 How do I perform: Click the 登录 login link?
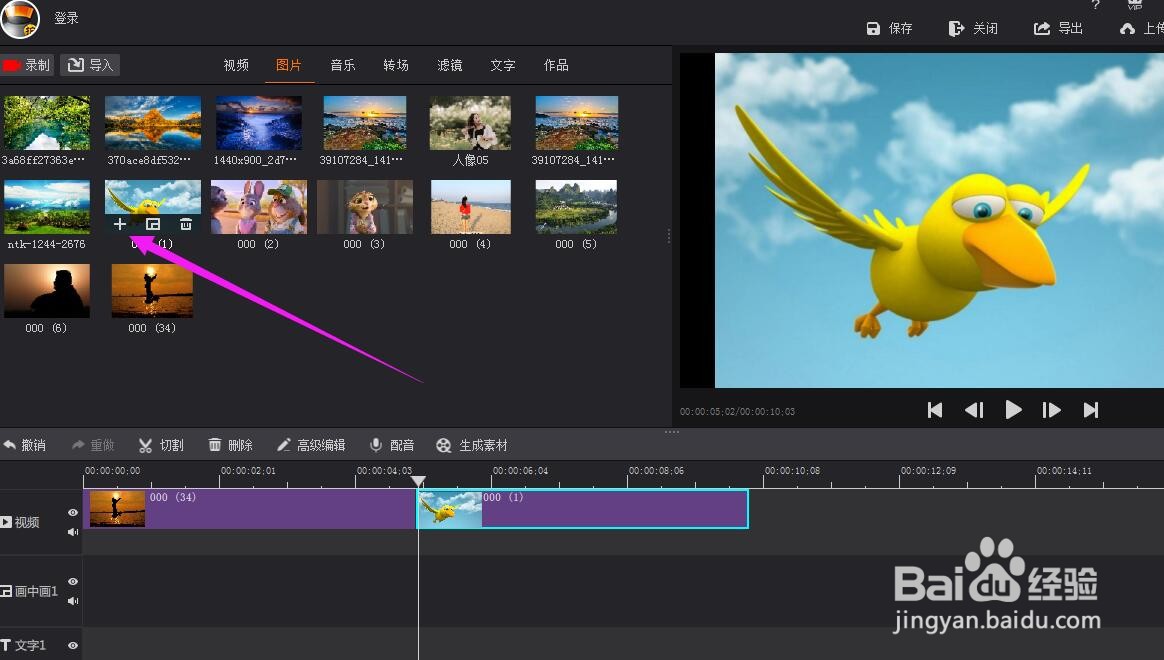(66, 18)
